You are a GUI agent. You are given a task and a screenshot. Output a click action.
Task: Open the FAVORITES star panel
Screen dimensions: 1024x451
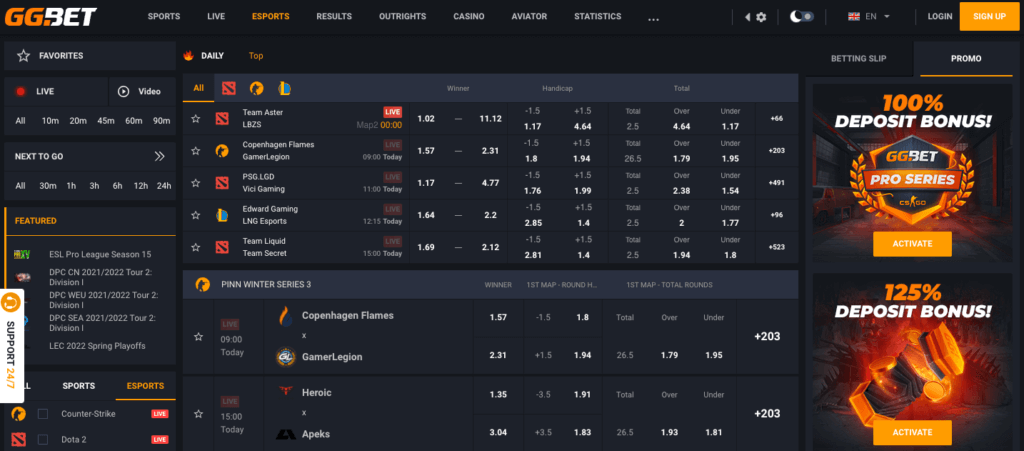coord(90,56)
